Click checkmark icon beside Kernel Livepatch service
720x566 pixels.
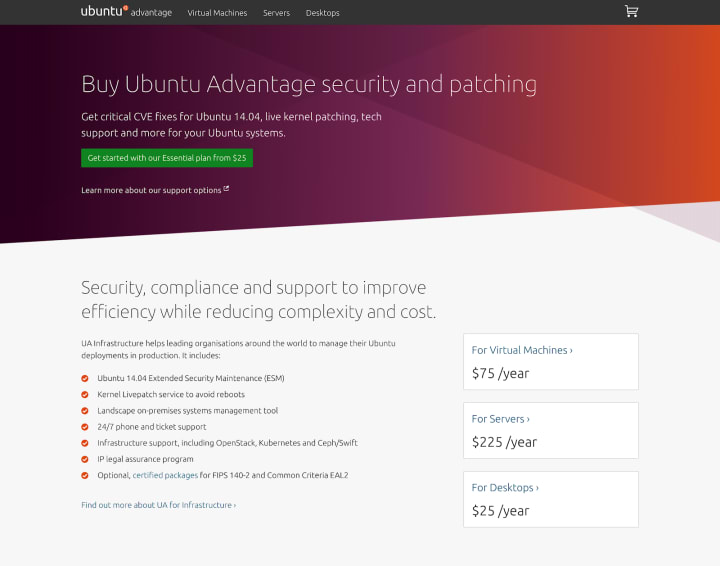pyautogui.click(x=85, y=394)
